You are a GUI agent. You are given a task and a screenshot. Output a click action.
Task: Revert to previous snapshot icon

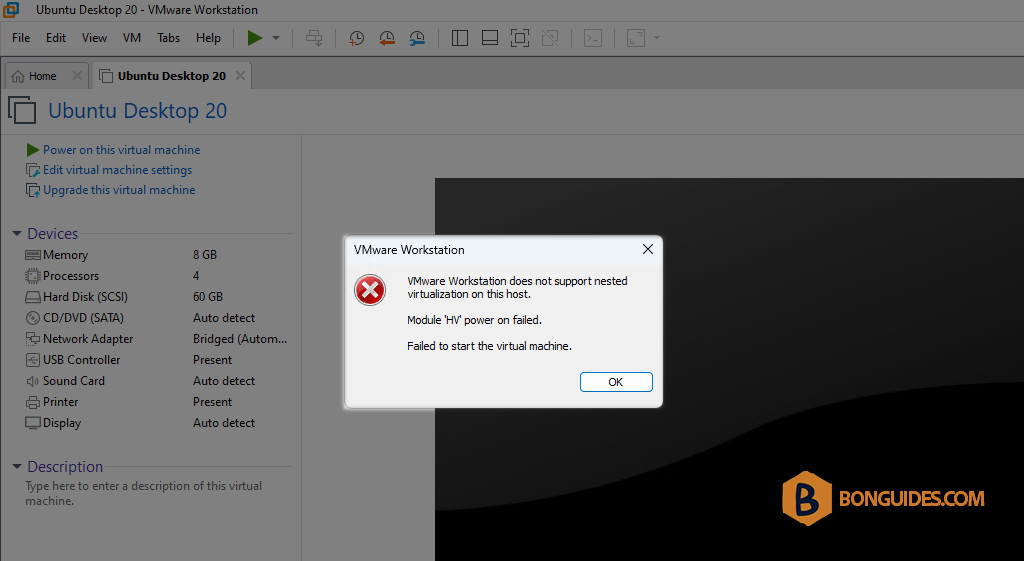(x=387, y=38)
